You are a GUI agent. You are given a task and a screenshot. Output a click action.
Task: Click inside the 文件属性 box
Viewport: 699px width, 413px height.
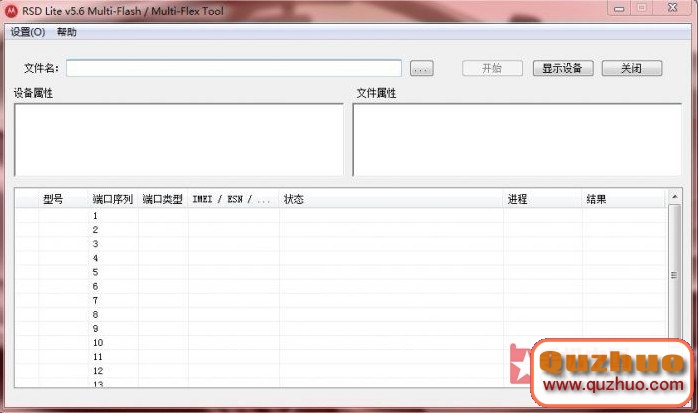coord(517,140)
